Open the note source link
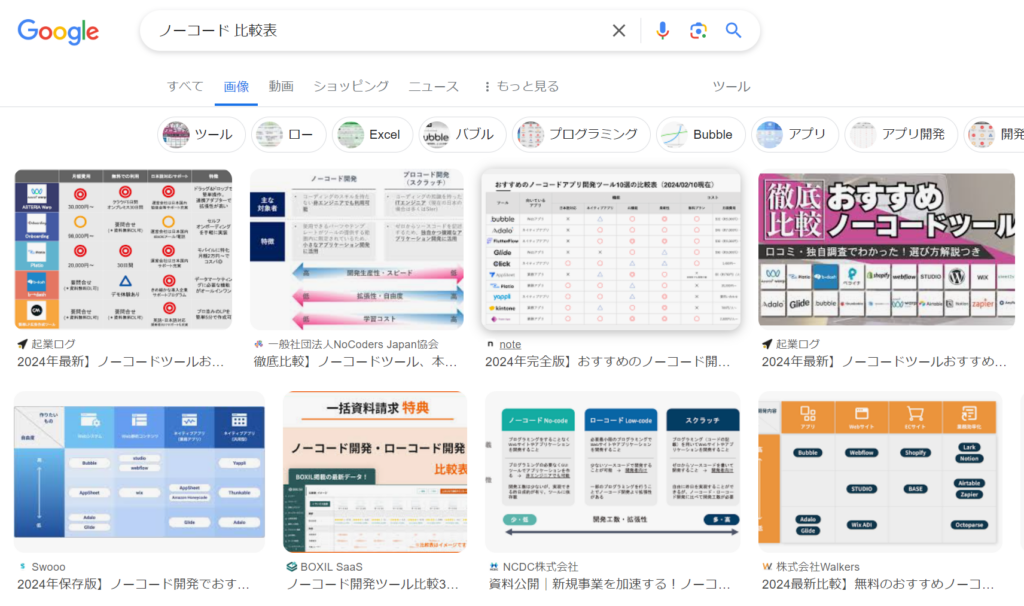The height and width of the screenshot is (606, 1024). [x=510, y=344]
